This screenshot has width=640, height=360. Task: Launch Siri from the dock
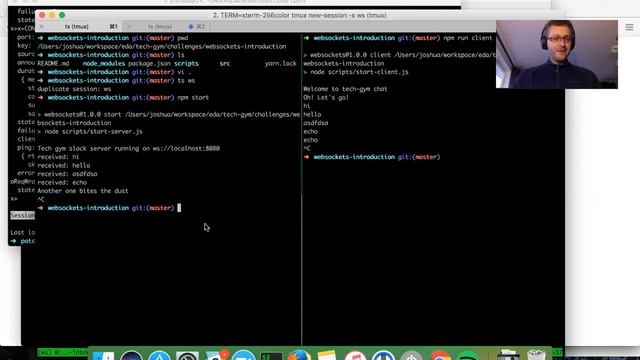coord(131,356)
